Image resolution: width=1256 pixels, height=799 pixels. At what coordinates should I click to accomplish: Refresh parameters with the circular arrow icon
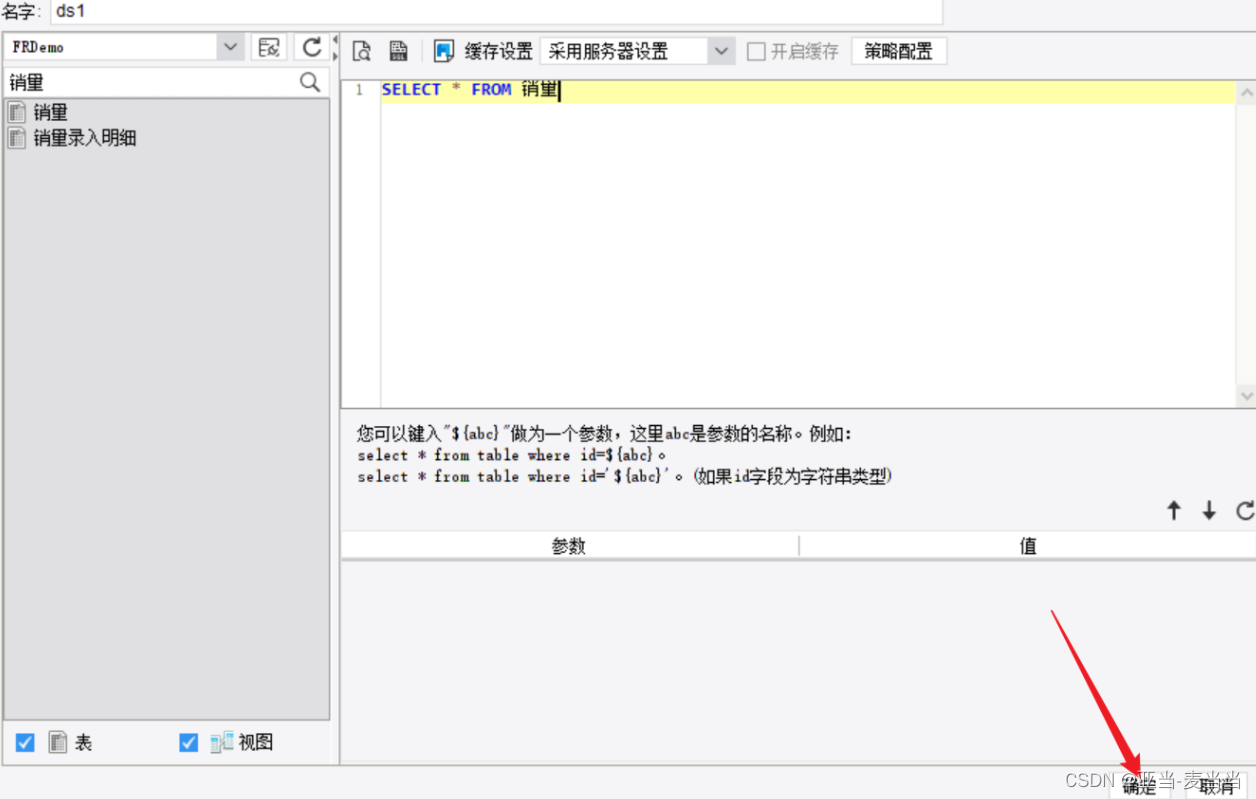click(x=1245, y=510)
